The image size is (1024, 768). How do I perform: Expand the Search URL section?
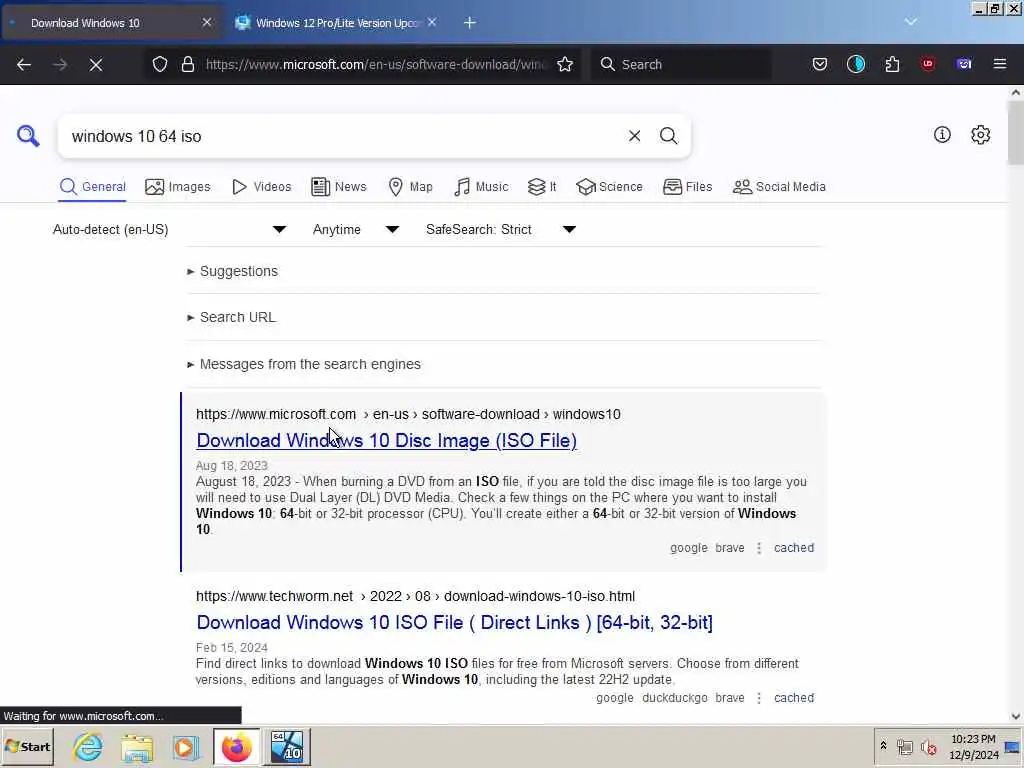[x=232, y=317]
